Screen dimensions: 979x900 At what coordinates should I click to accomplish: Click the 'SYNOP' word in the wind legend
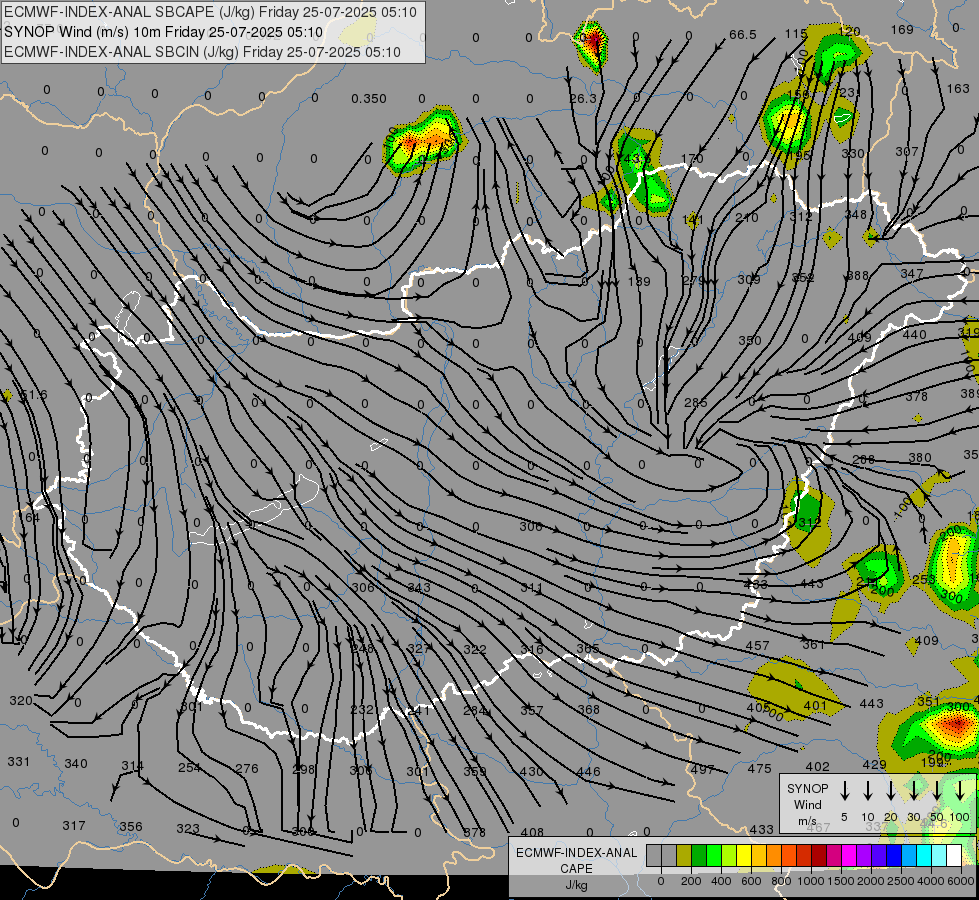coord(807,788)
